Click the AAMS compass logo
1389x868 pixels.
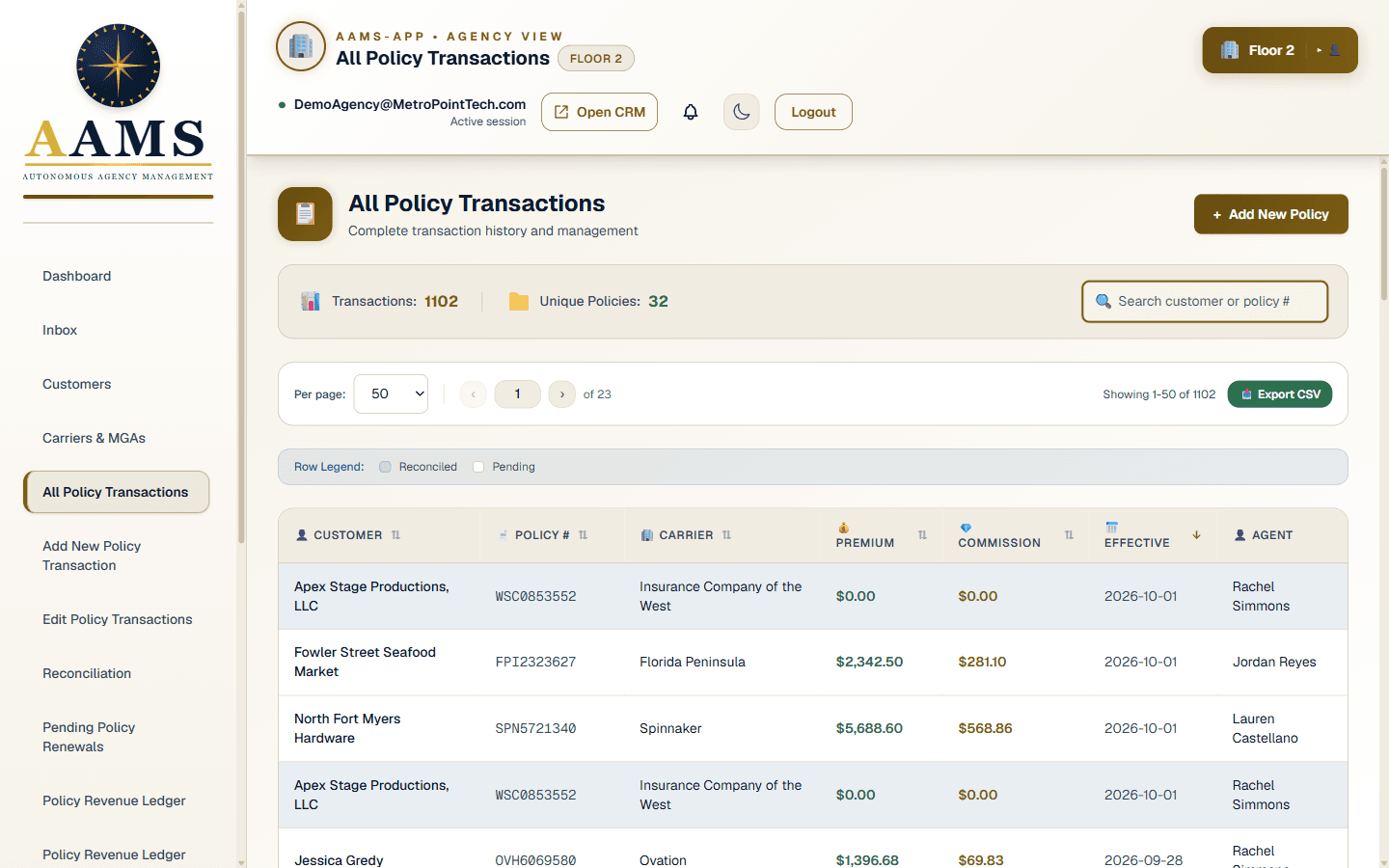pos(119,65)
